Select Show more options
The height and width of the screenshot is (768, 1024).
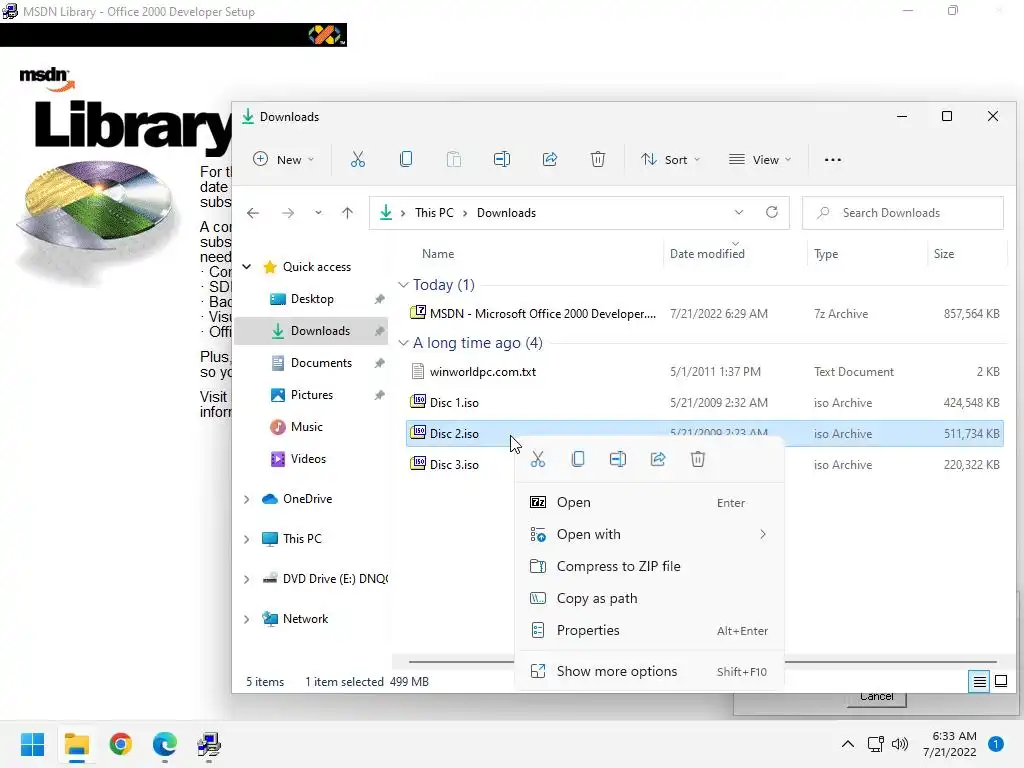click(650, 671)
